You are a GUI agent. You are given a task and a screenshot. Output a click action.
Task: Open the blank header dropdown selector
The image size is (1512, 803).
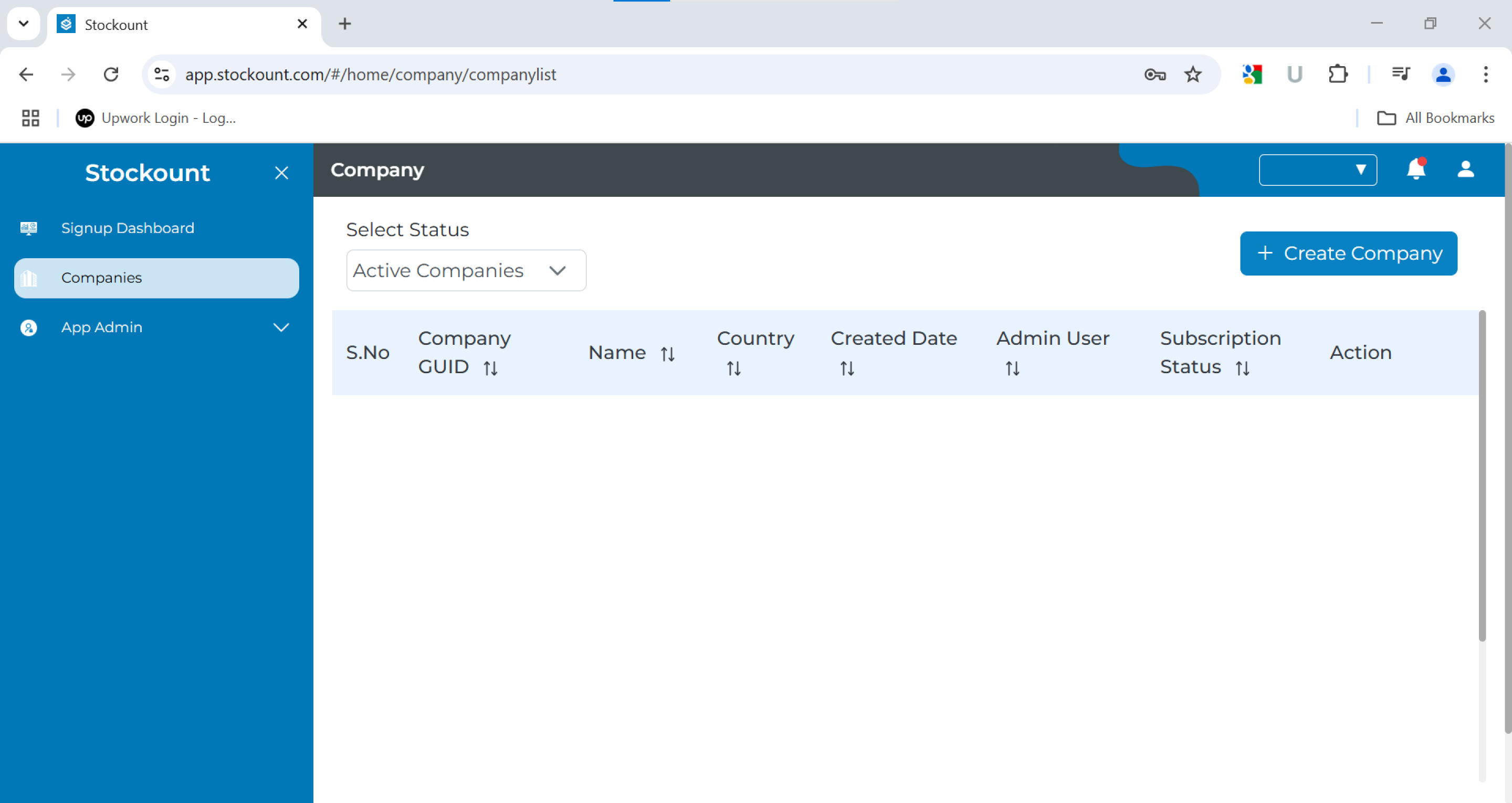(x=1317, y=170)
